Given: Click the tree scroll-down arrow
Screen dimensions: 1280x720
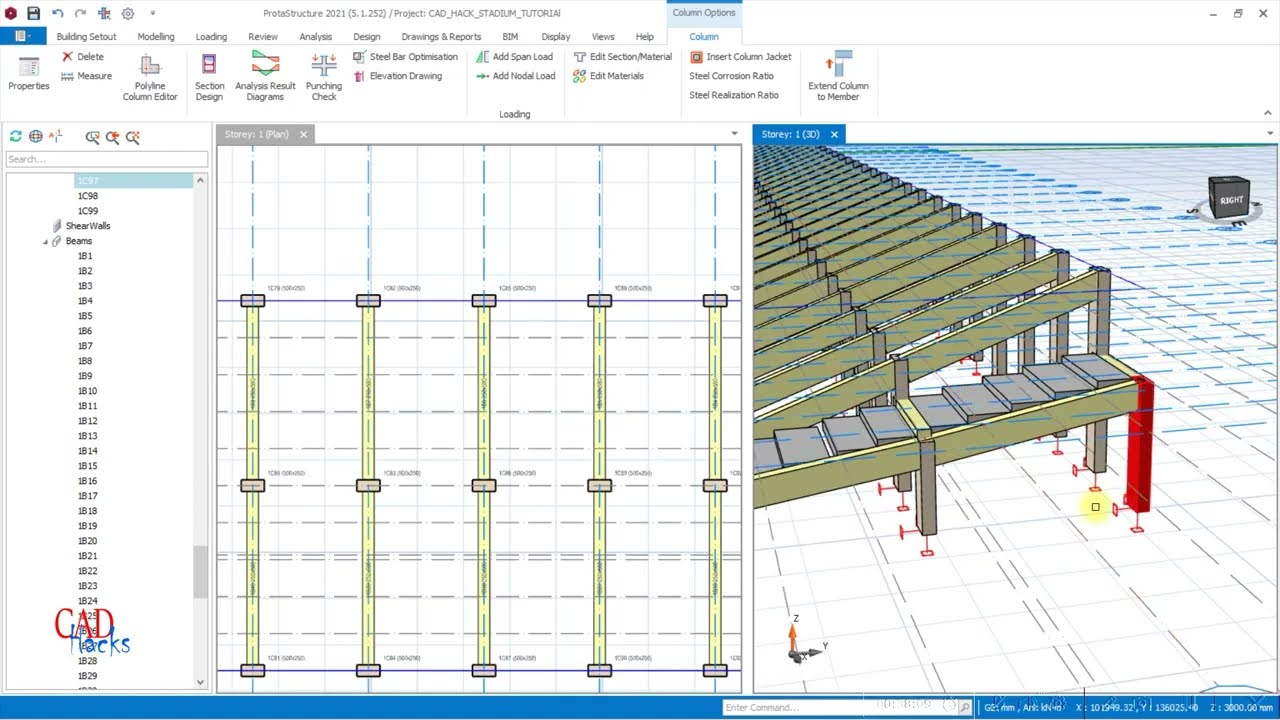Looking at the screenshot, I should coord(200,682).
